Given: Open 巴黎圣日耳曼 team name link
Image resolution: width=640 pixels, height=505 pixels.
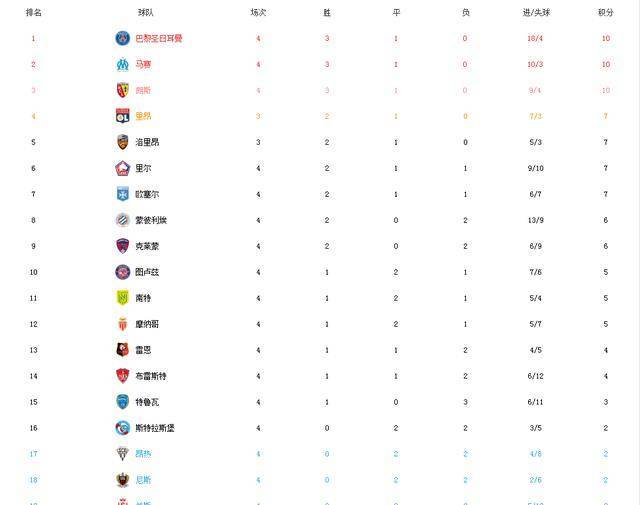Looking at the screenshot, I should click(159, 38).
